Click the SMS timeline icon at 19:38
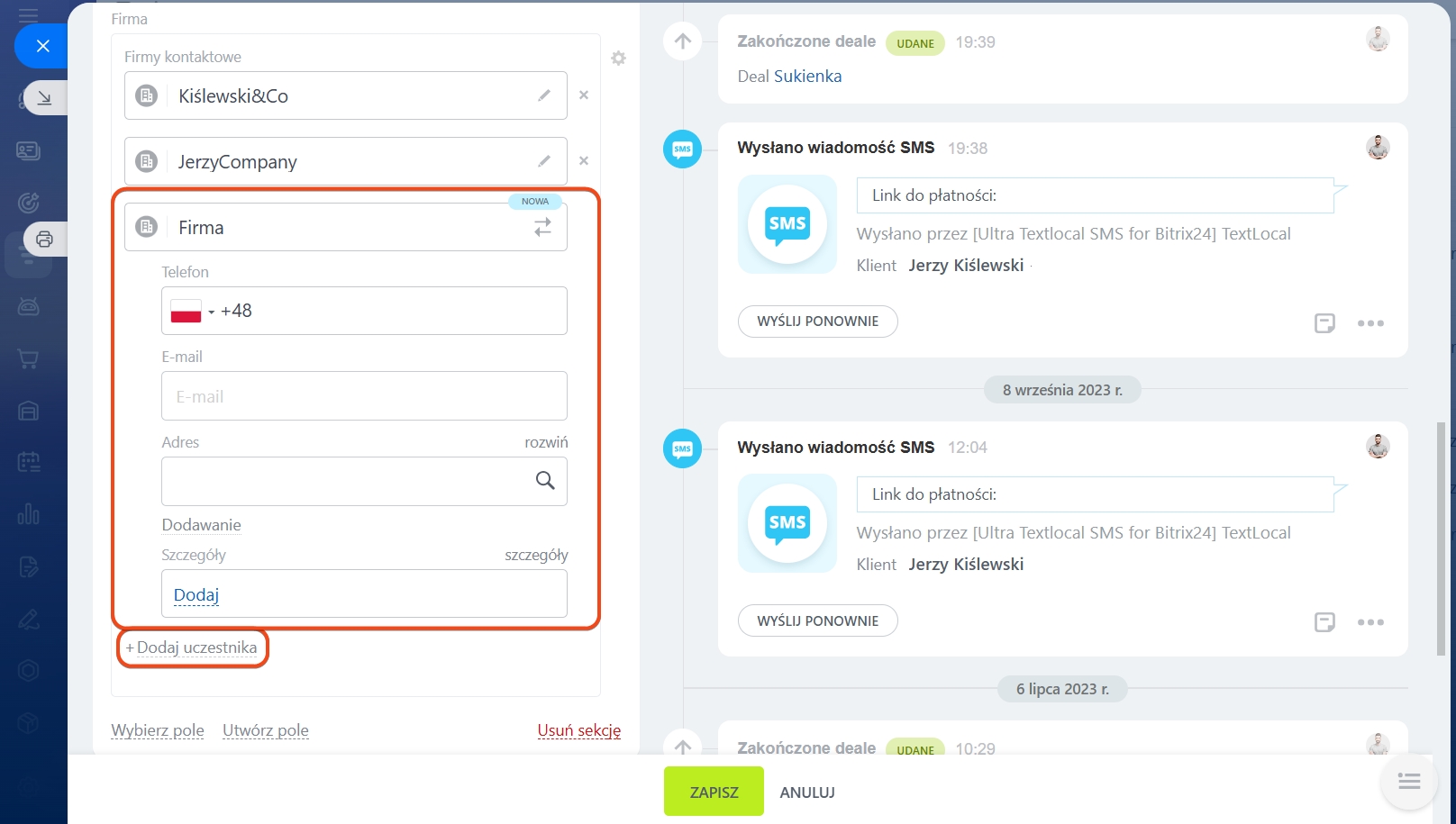The width and height of the screenshot is (1456, 824). 683,149
